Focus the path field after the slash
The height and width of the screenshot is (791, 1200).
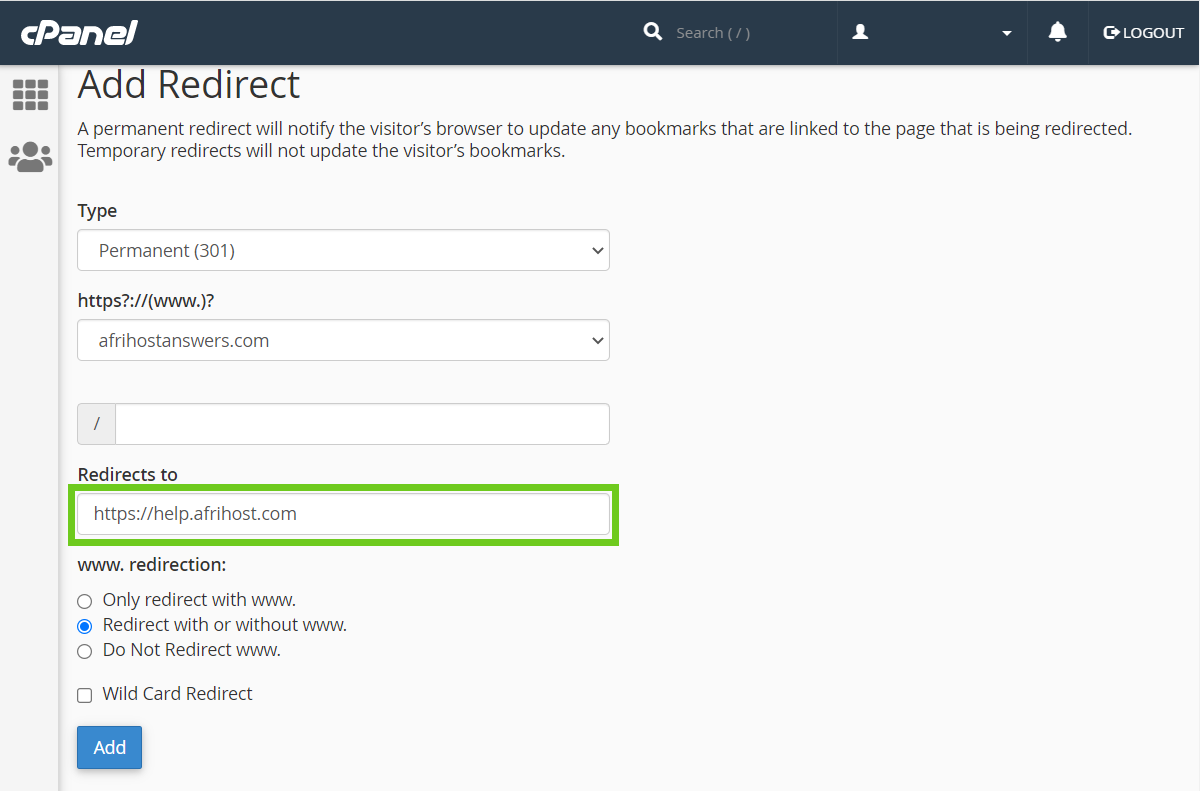pyautogui.click(x=361, y=424)
